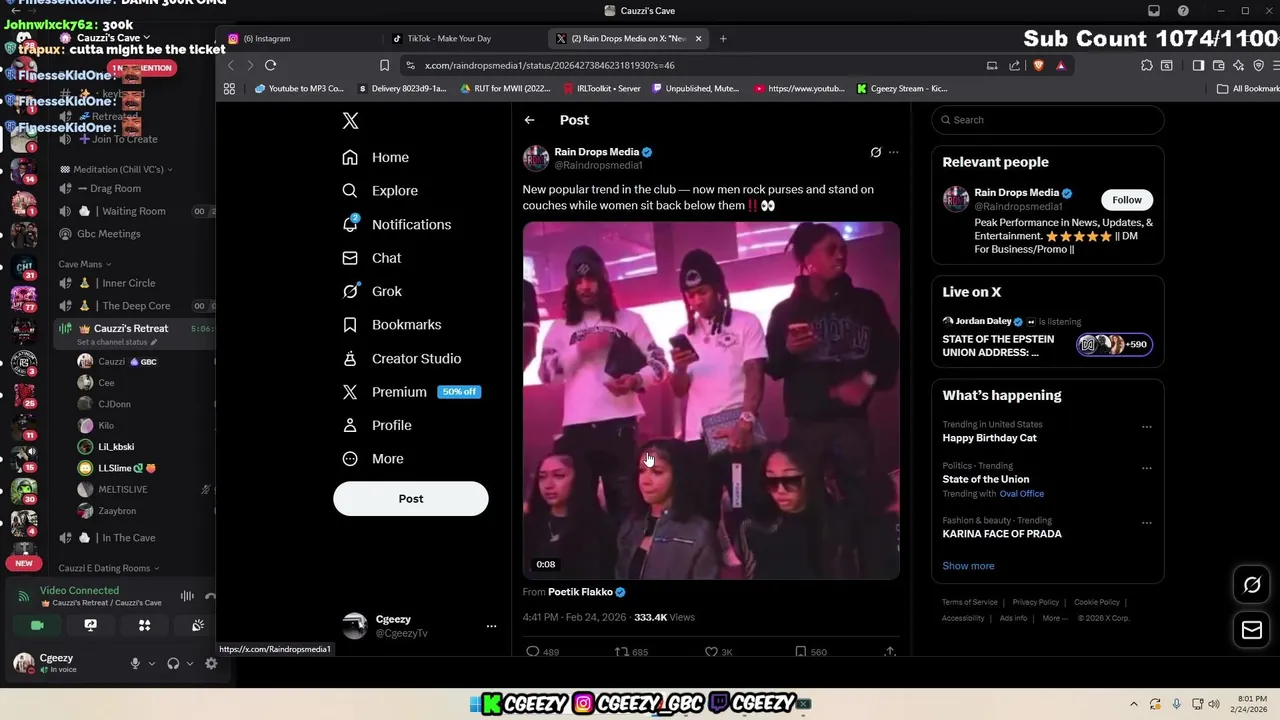This screenshot has height=720, width=1280.
Task: Go to Home in X sidebar
Action: [375, 157]
